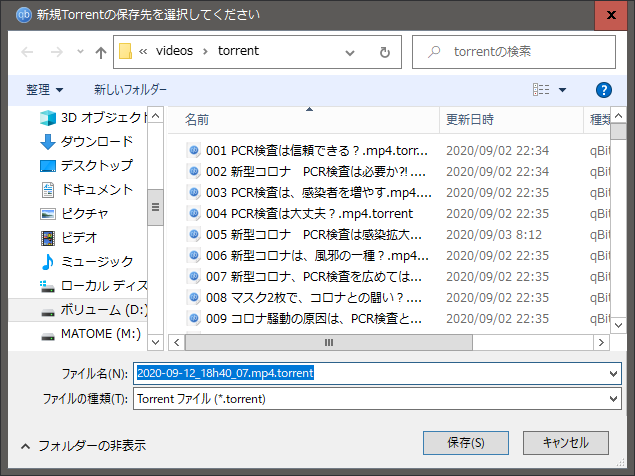Select the ミュージック folder in sidebar
This screenshot has width=635, height=476.
pyautogui.click(x=94, y=261)
